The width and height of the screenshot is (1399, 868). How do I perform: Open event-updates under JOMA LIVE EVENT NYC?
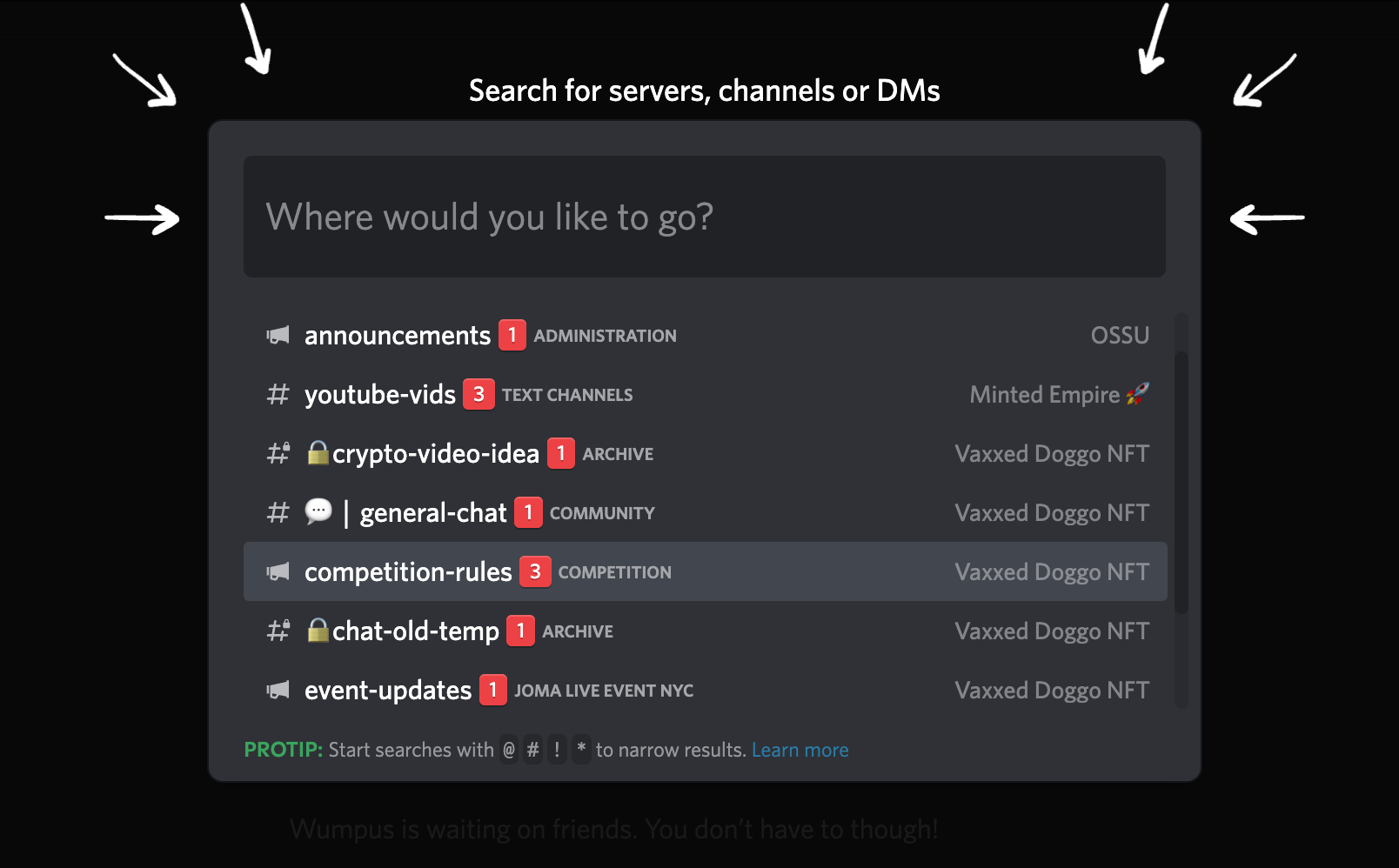[706, 690]
